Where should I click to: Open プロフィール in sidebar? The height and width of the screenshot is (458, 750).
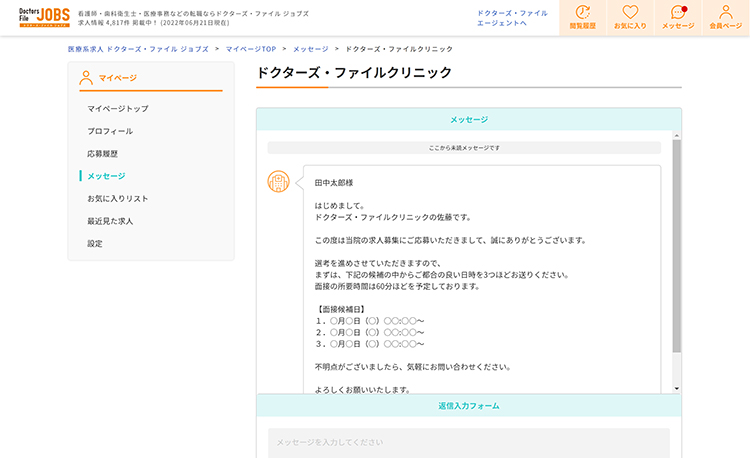pos(110,131)
